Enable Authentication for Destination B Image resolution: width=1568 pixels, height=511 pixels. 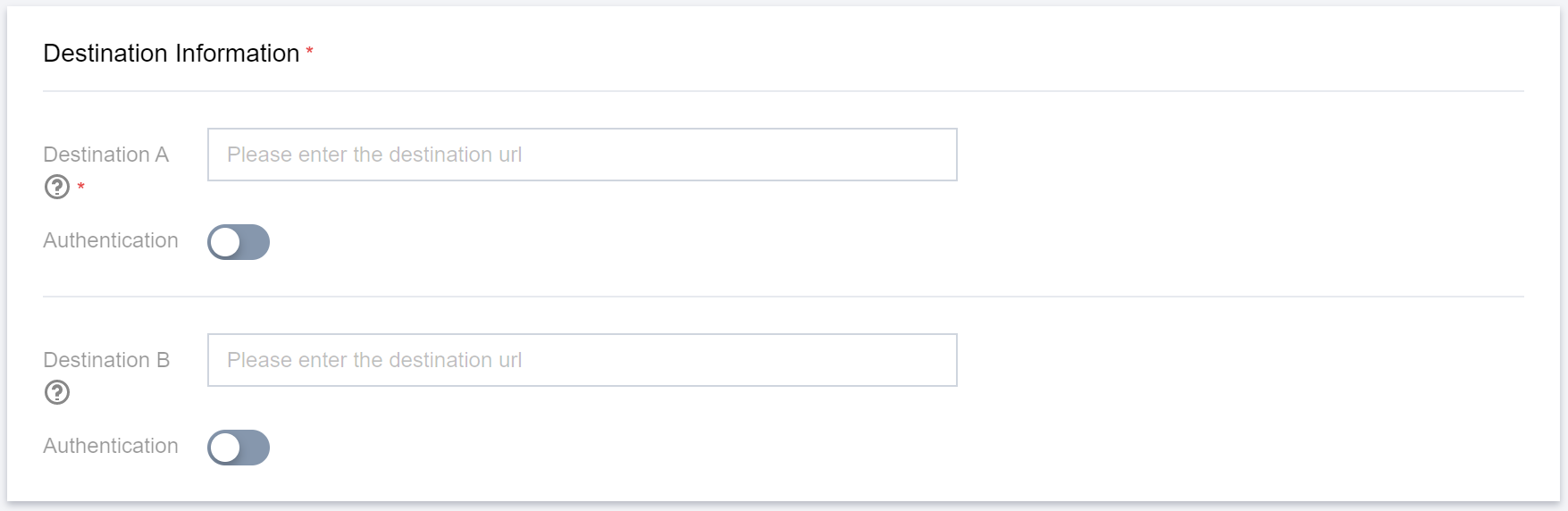click(x=239, y=448)
